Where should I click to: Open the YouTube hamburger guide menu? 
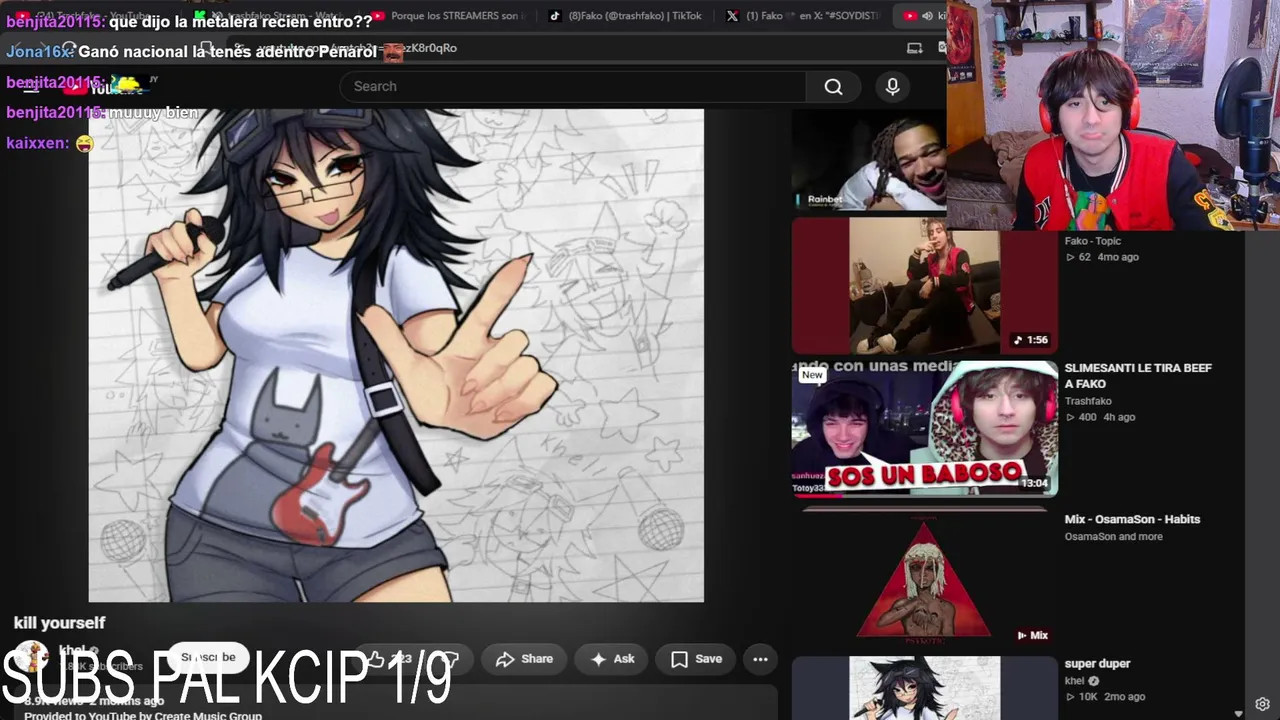[x=31, y=87]
